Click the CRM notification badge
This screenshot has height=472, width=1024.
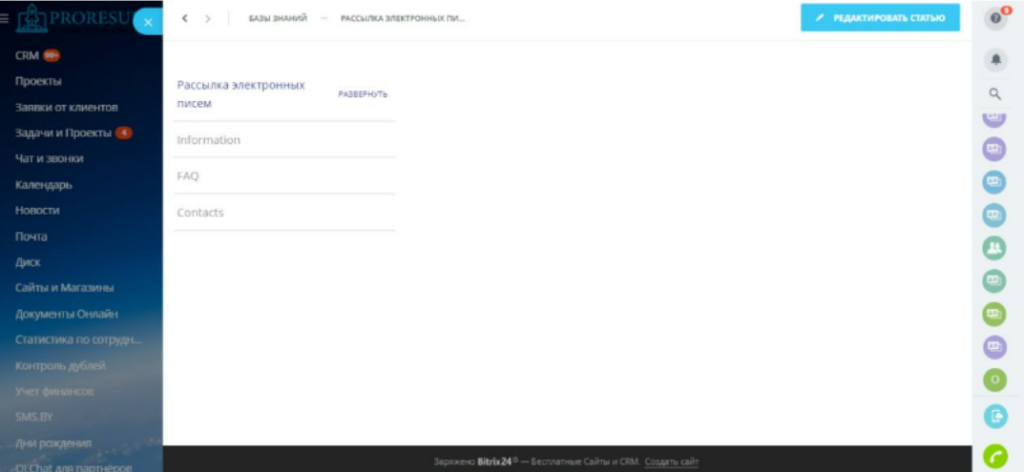(51, 56)
